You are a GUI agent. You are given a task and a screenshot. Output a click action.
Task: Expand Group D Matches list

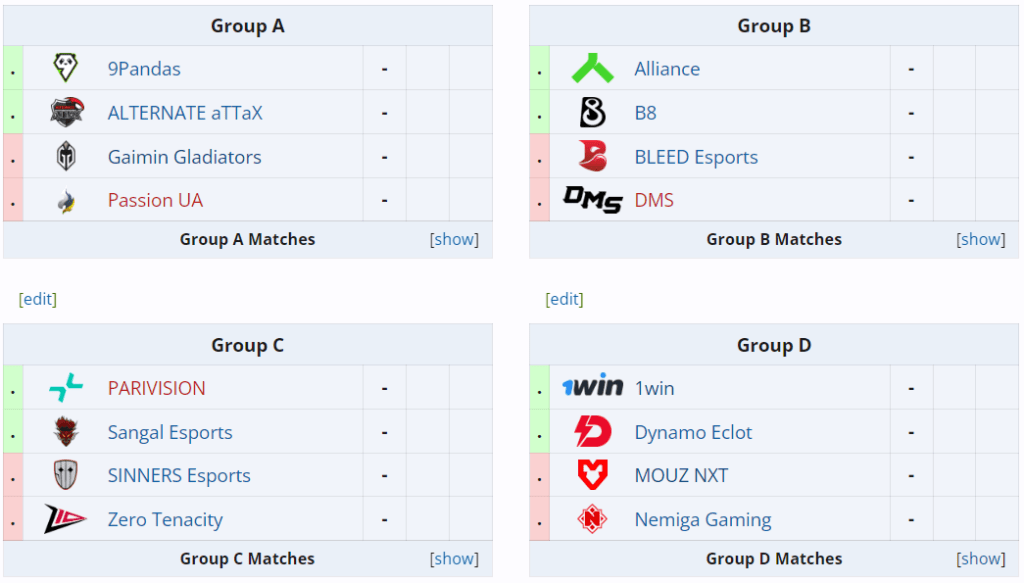point(980,559)
